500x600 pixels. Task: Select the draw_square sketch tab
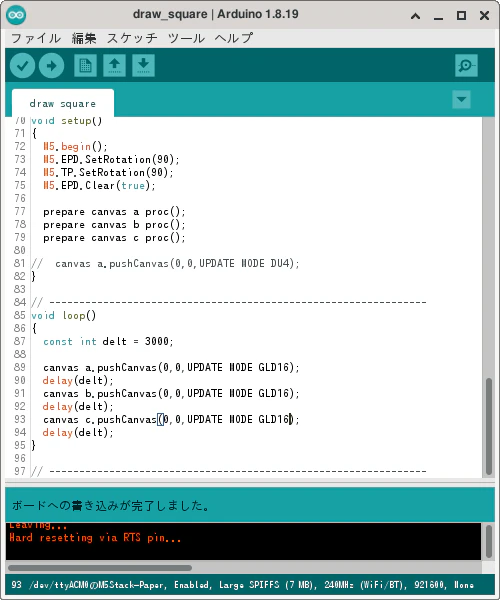point(63,103)
